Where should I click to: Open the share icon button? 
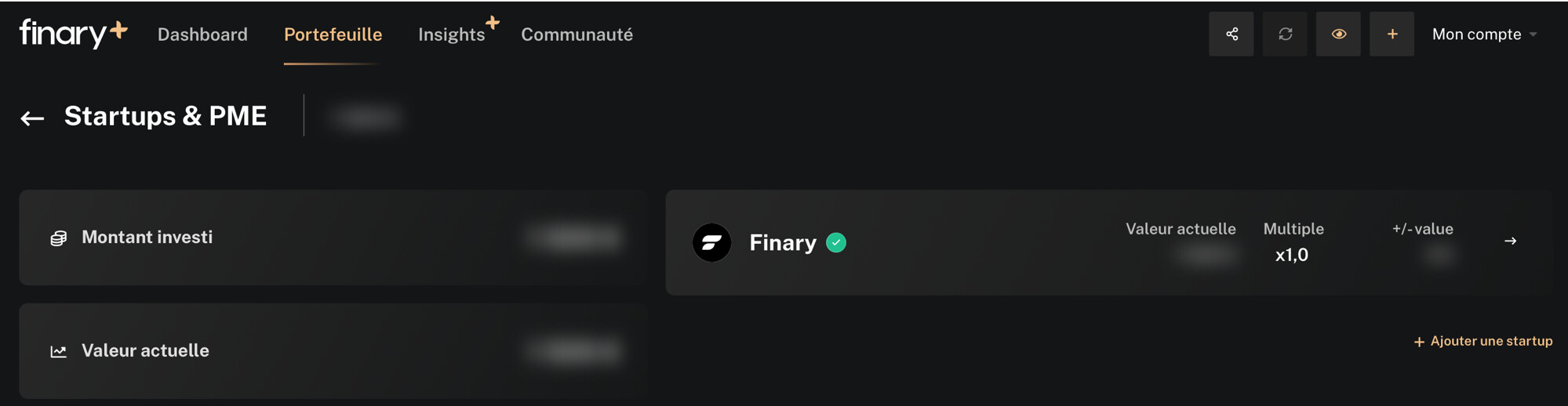click(x=1231, y=34)
